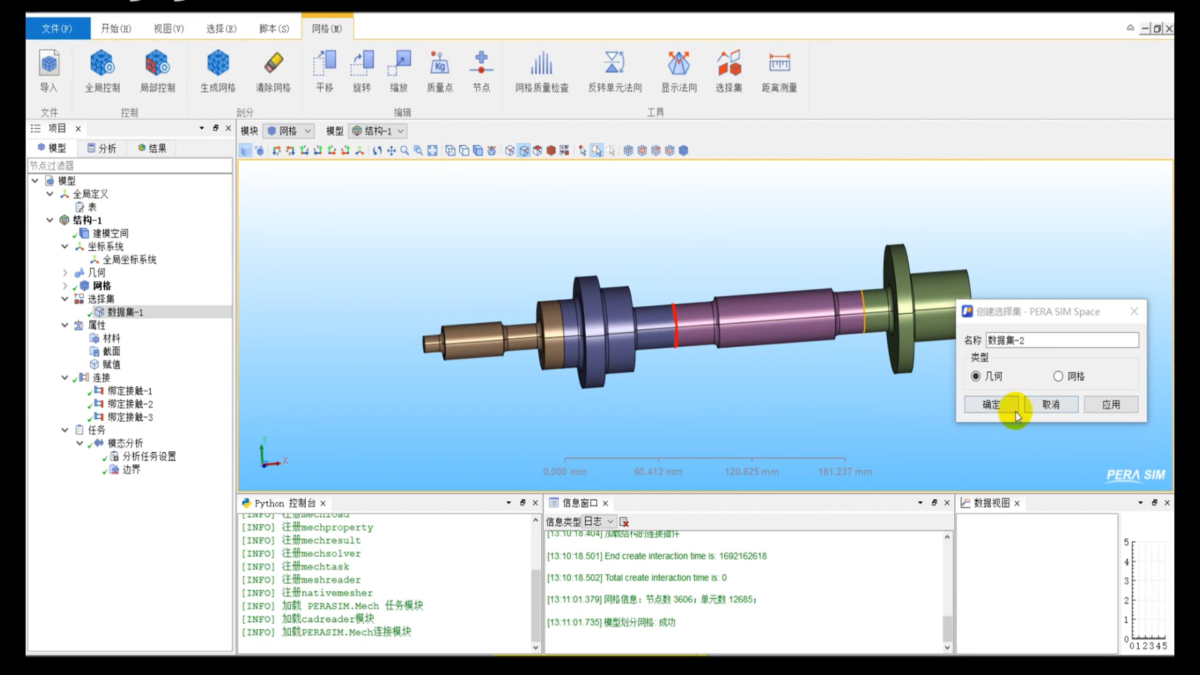Click the clear log icon in 信息窗口
1200x675 pixels.
pos(624,522)
